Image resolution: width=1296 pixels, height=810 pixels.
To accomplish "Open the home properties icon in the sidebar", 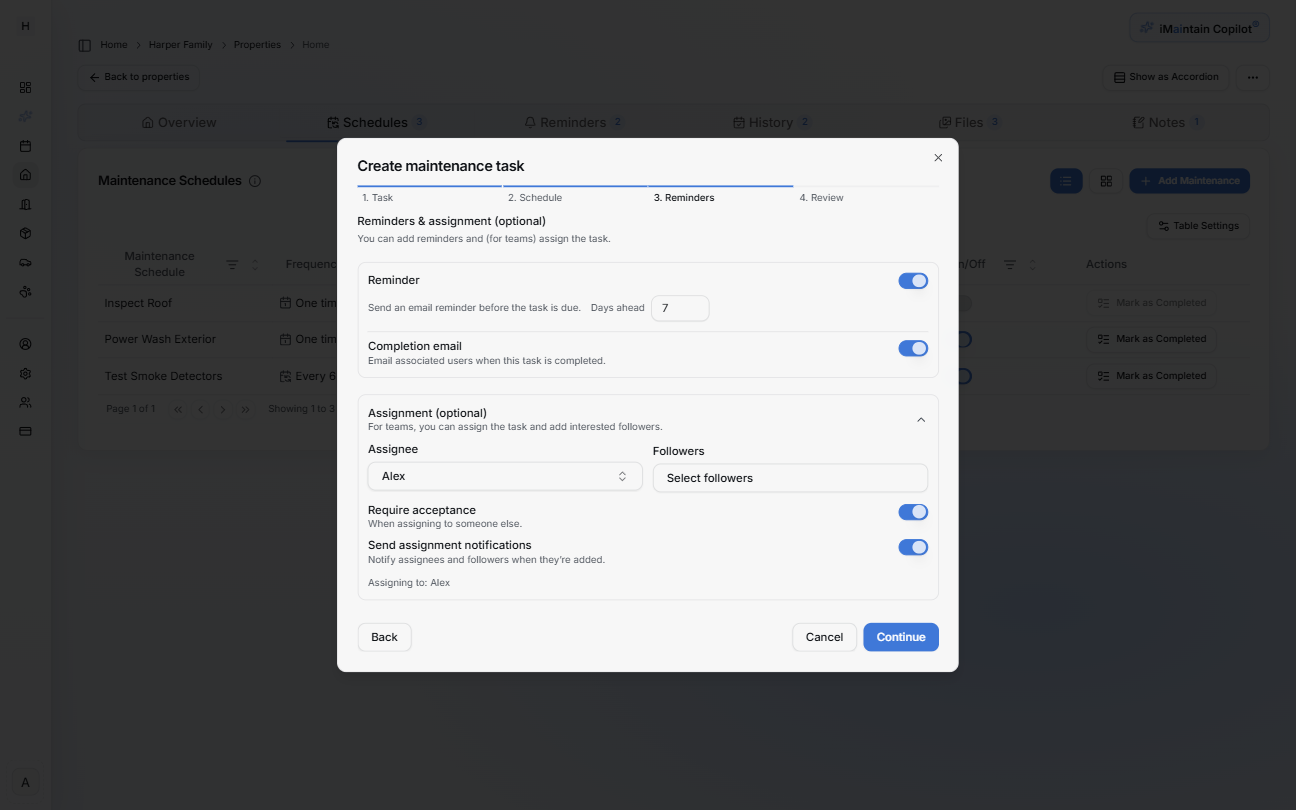I will 25,175.
